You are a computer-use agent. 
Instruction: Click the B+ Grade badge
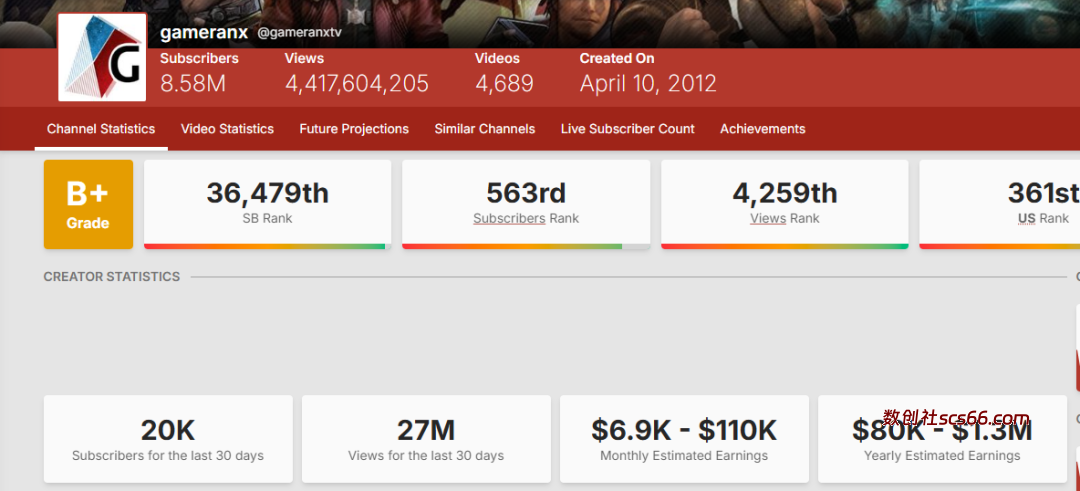pyautogui.click(x=88, y=204)
